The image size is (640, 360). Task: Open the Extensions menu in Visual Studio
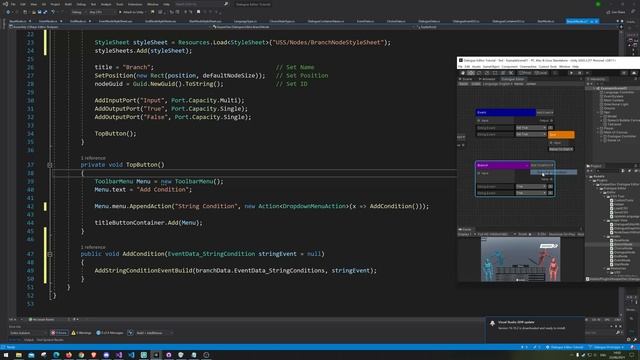click(135, 4)
